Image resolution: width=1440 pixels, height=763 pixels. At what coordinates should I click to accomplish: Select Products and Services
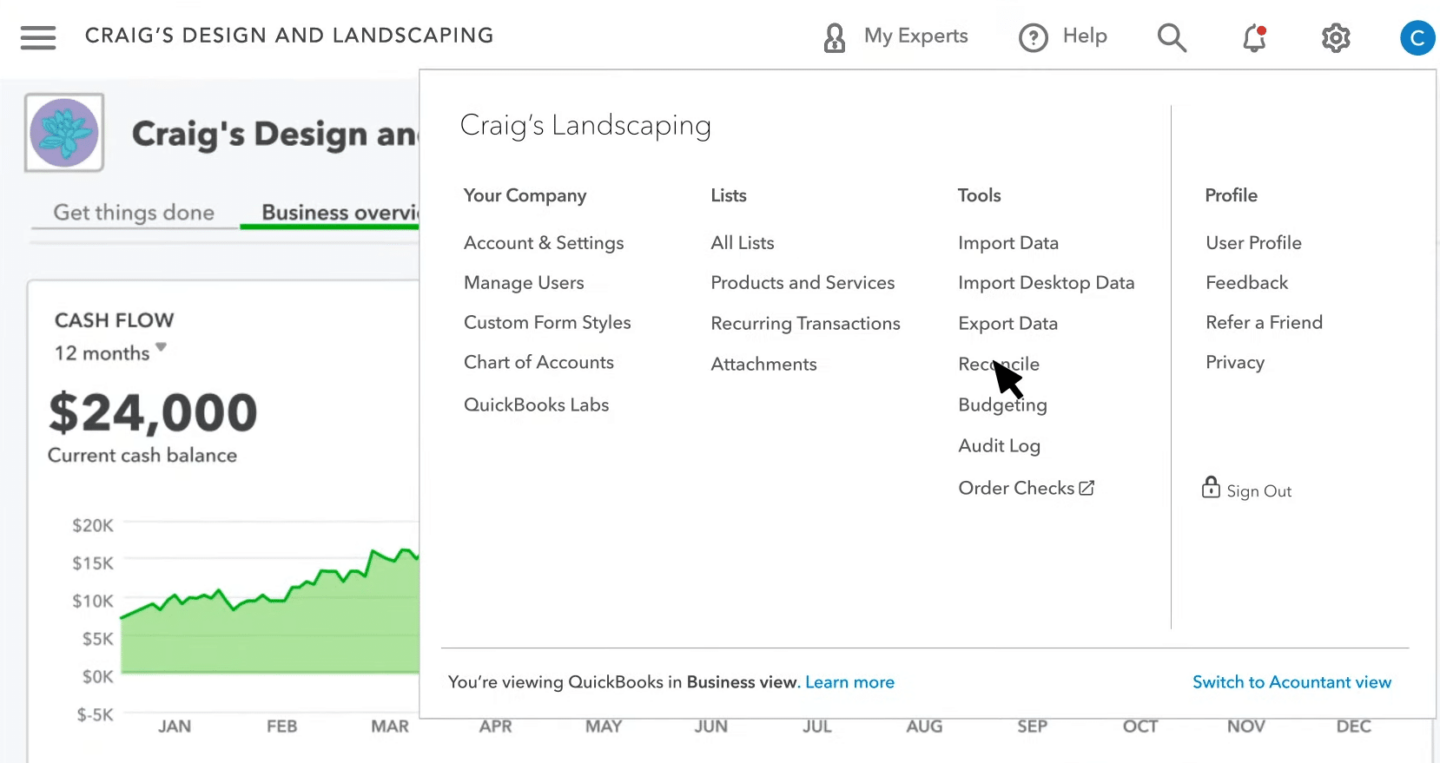pos(803,283)
